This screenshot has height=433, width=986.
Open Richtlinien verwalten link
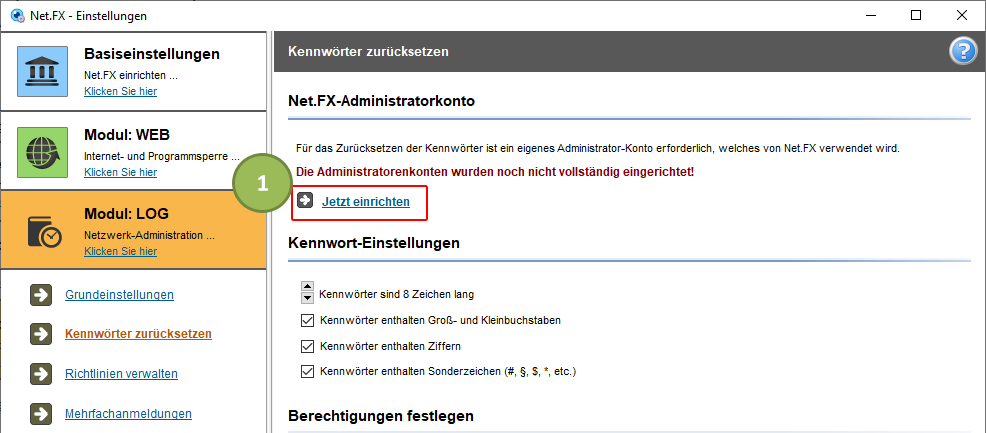[121, 374]
